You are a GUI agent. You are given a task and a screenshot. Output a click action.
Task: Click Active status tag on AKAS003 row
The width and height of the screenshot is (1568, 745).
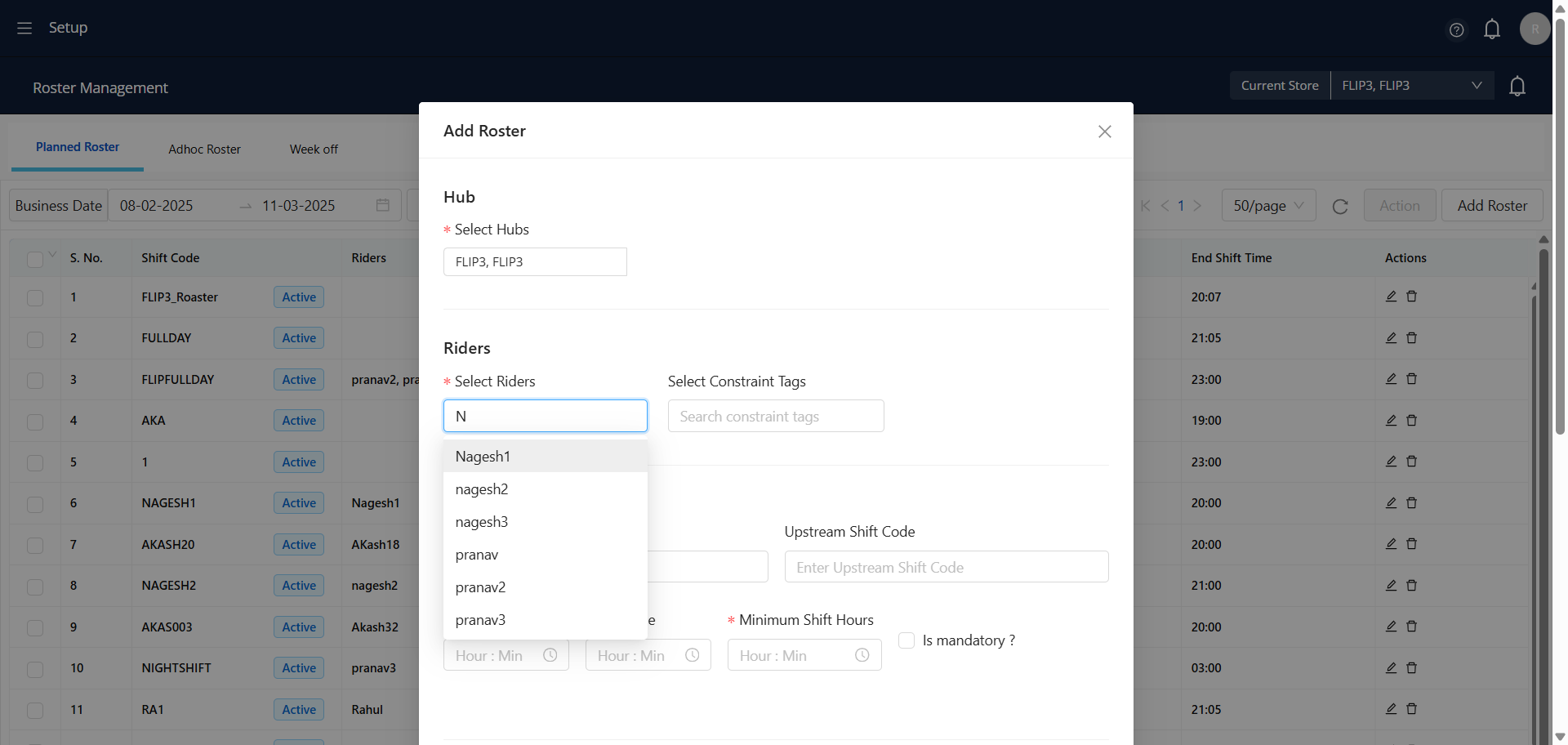(x=299, y=627)
